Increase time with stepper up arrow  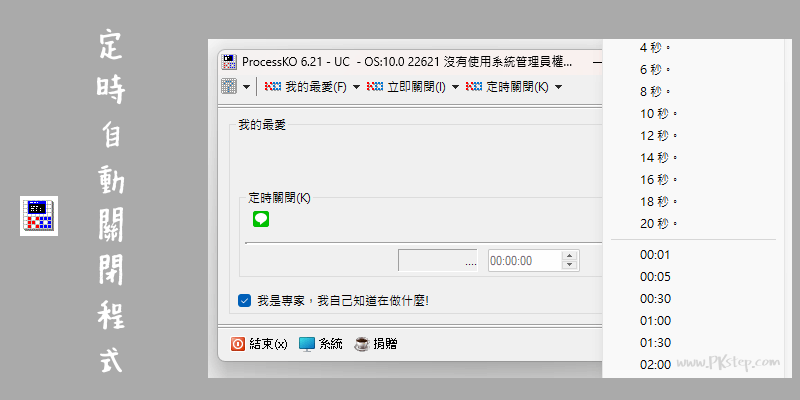569,256
